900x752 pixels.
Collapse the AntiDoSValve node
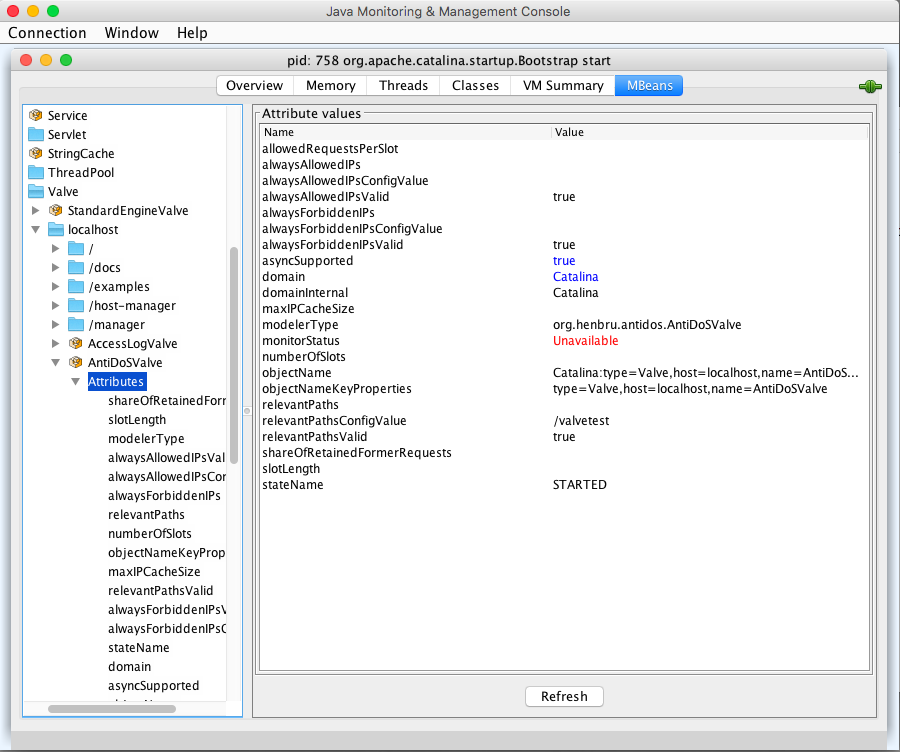pyautogui.click(x=56, y=362)
